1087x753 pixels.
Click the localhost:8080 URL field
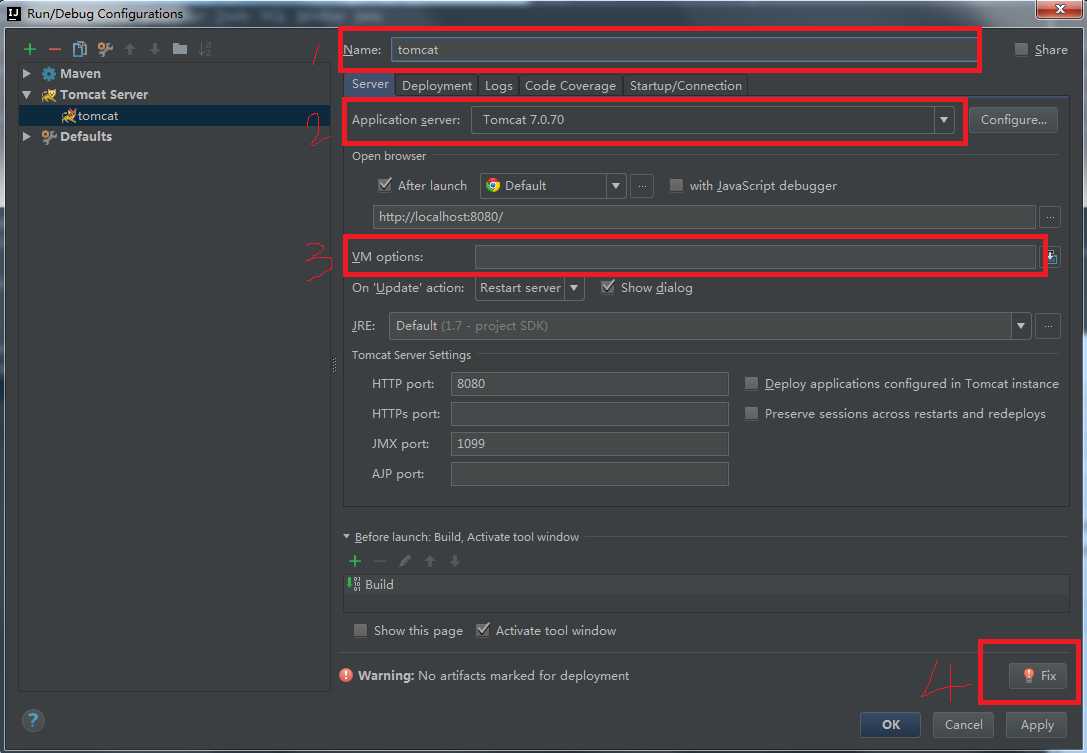pos(704,217)
